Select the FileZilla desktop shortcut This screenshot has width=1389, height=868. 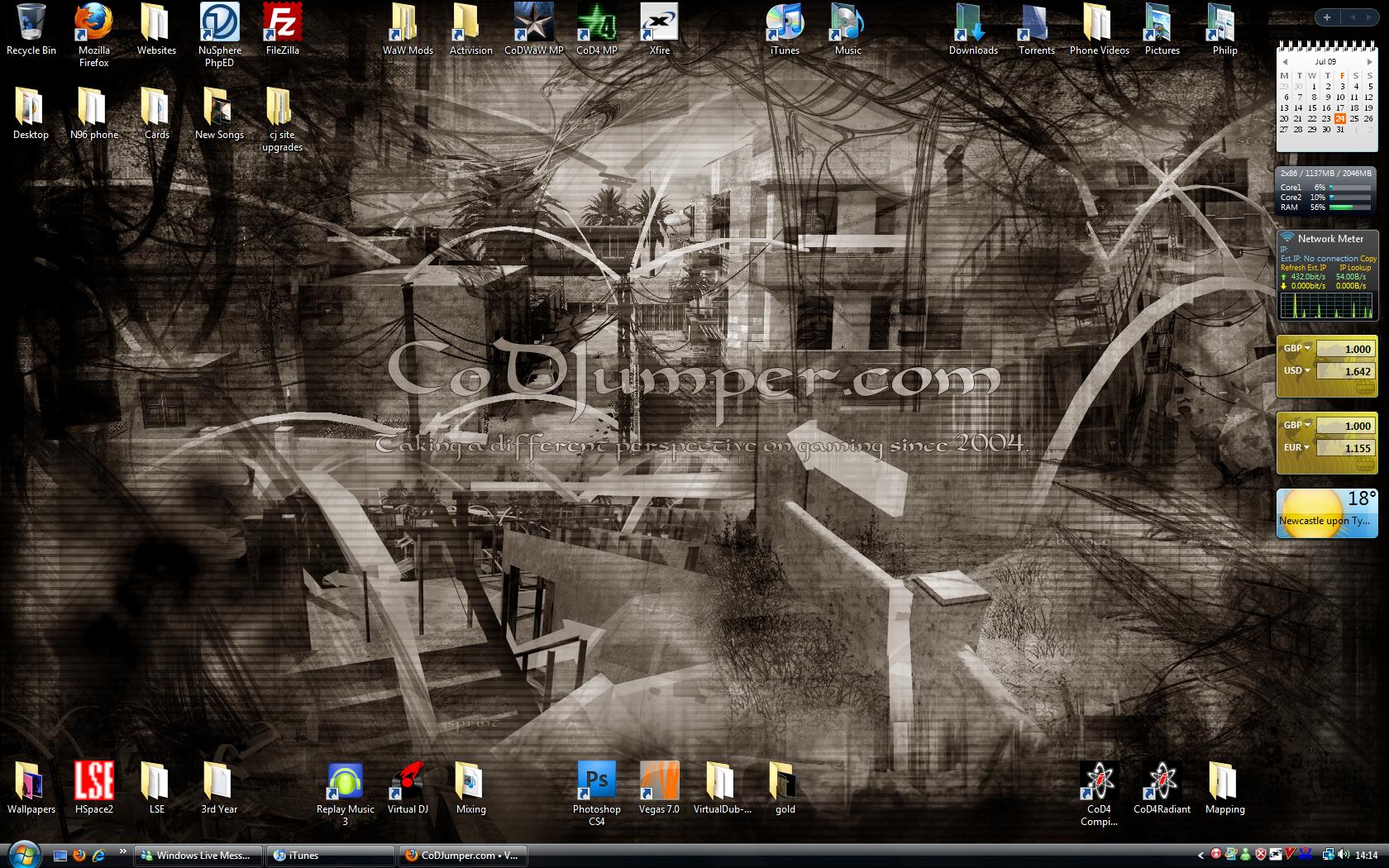pyautogui.click(x=282, y=30)
